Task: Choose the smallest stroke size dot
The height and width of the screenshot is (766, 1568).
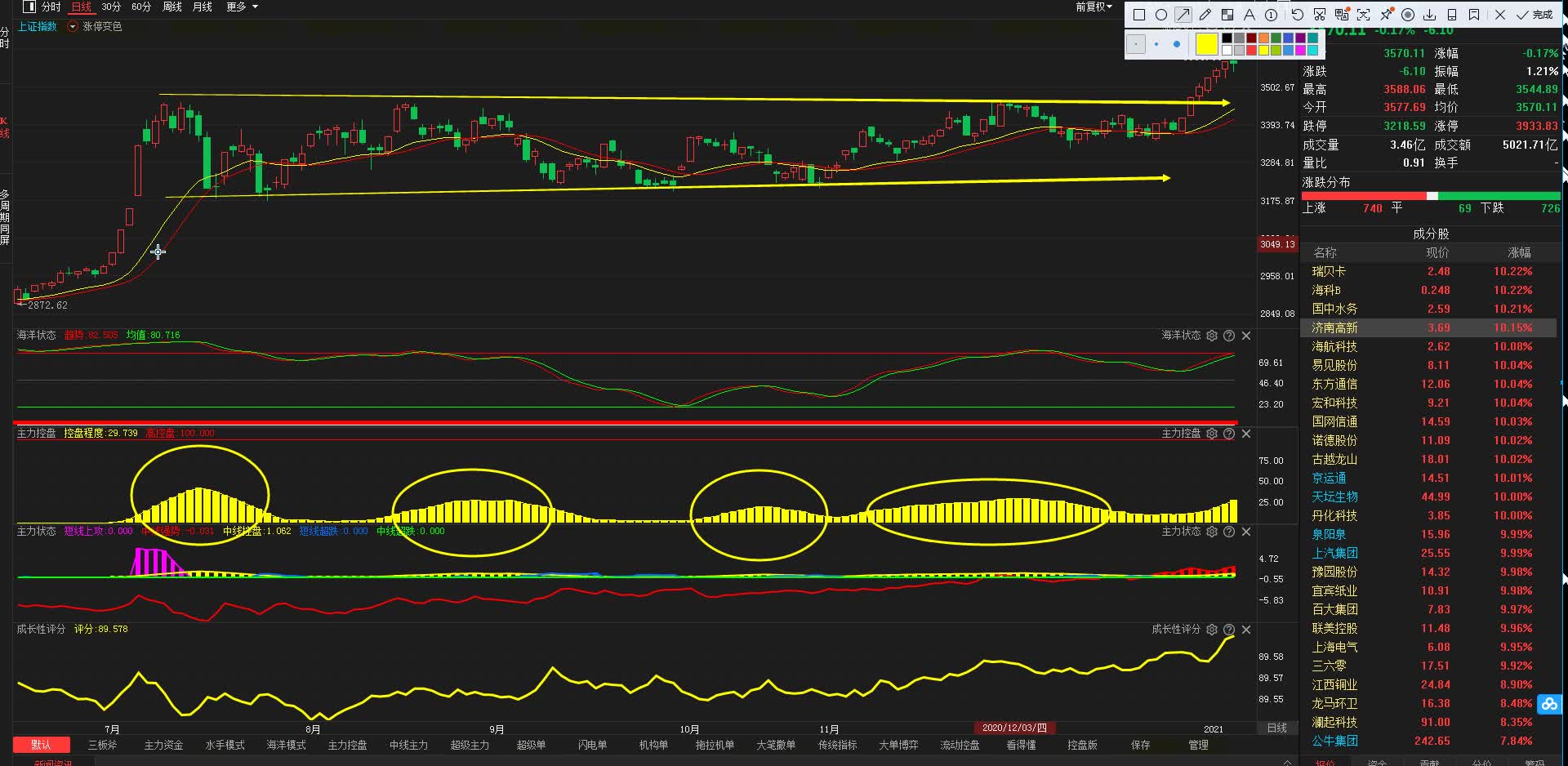Action: pos(1136,44)
